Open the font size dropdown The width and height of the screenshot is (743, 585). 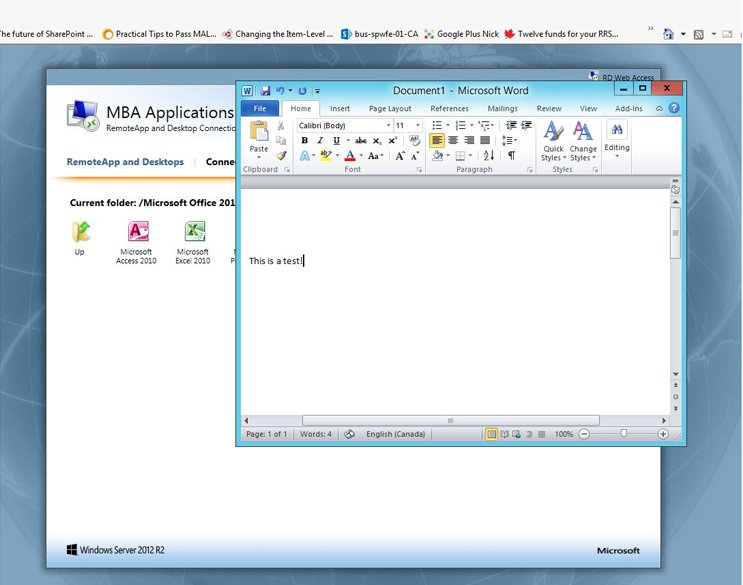(418, 125)
